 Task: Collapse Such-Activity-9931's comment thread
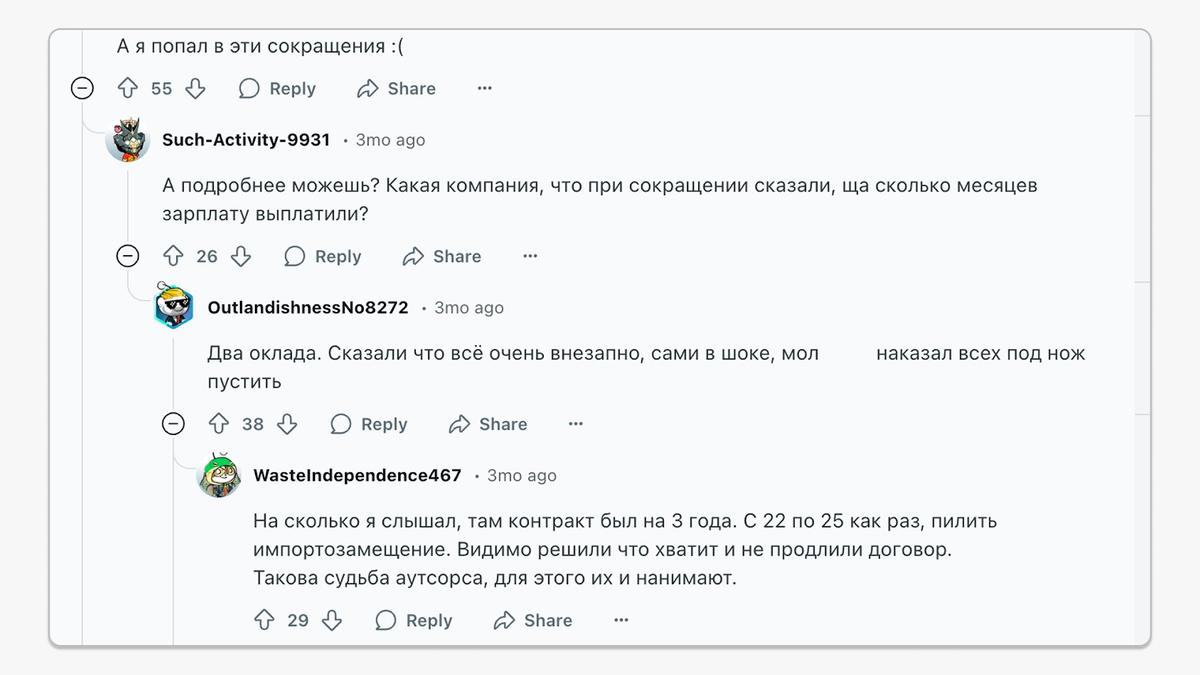[127, 256]
